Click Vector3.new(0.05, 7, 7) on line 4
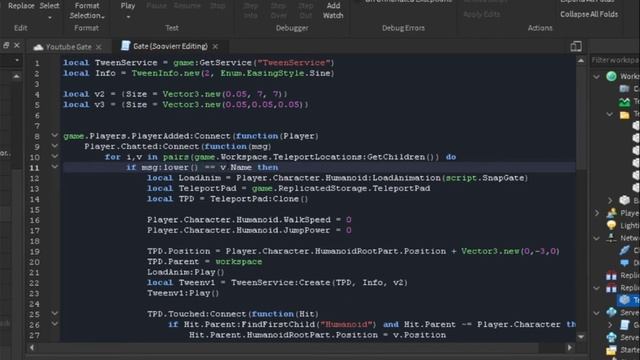The image size is (640, 360). 222,94
